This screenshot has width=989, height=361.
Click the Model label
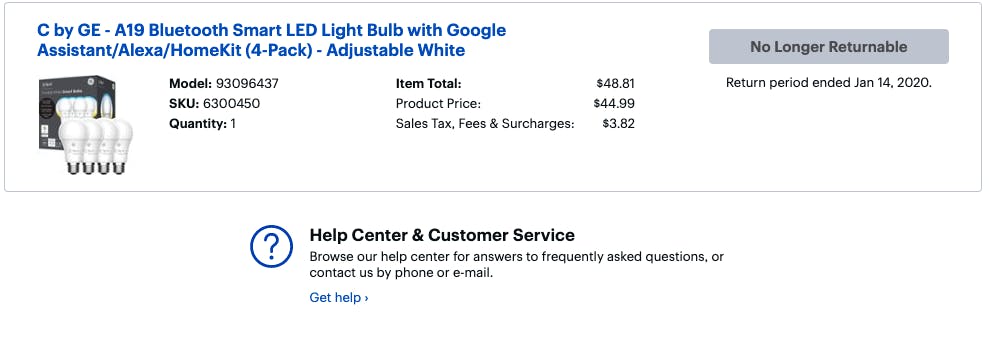point(190,83)
